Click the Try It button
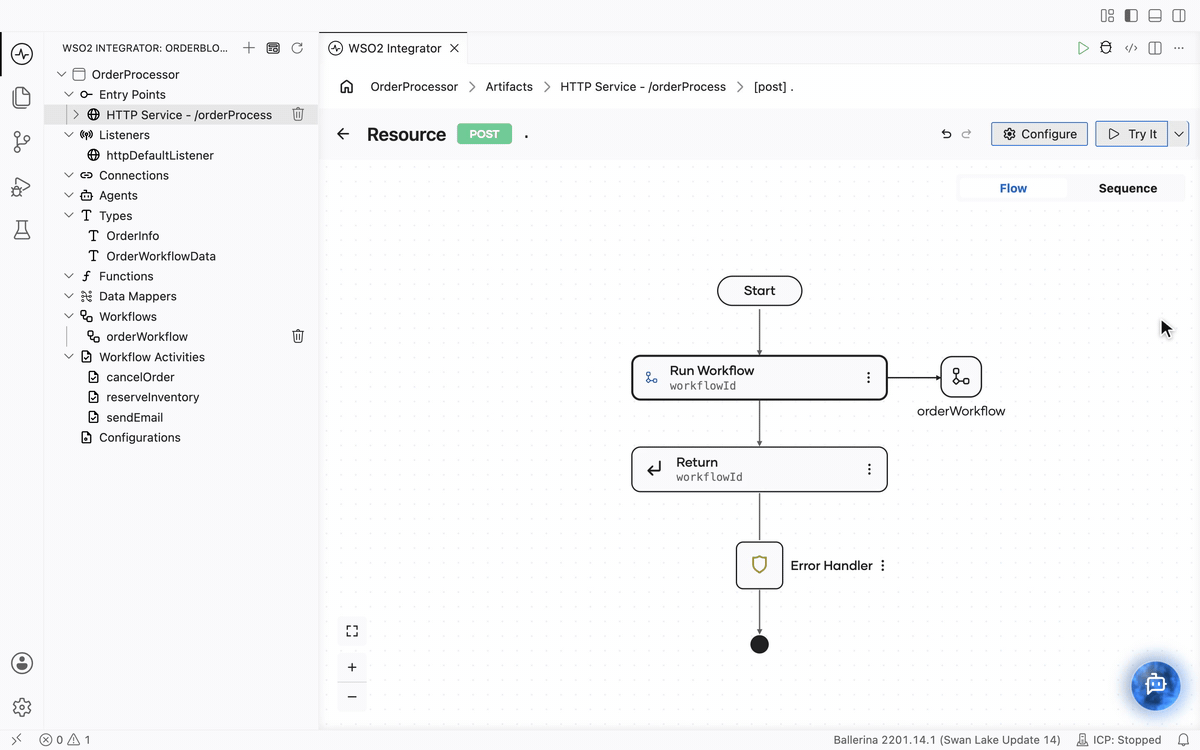 point(1132,134)
